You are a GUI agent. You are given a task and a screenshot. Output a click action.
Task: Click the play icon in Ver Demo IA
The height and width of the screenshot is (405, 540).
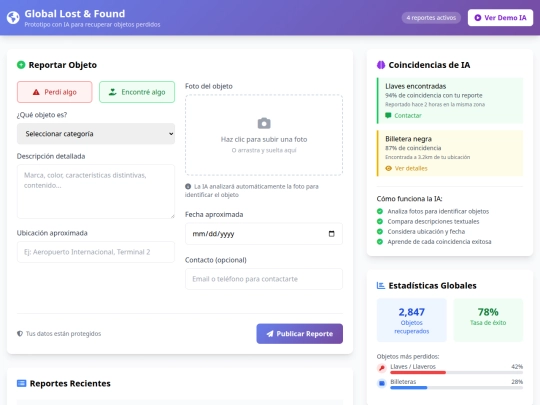coord(478,18)
